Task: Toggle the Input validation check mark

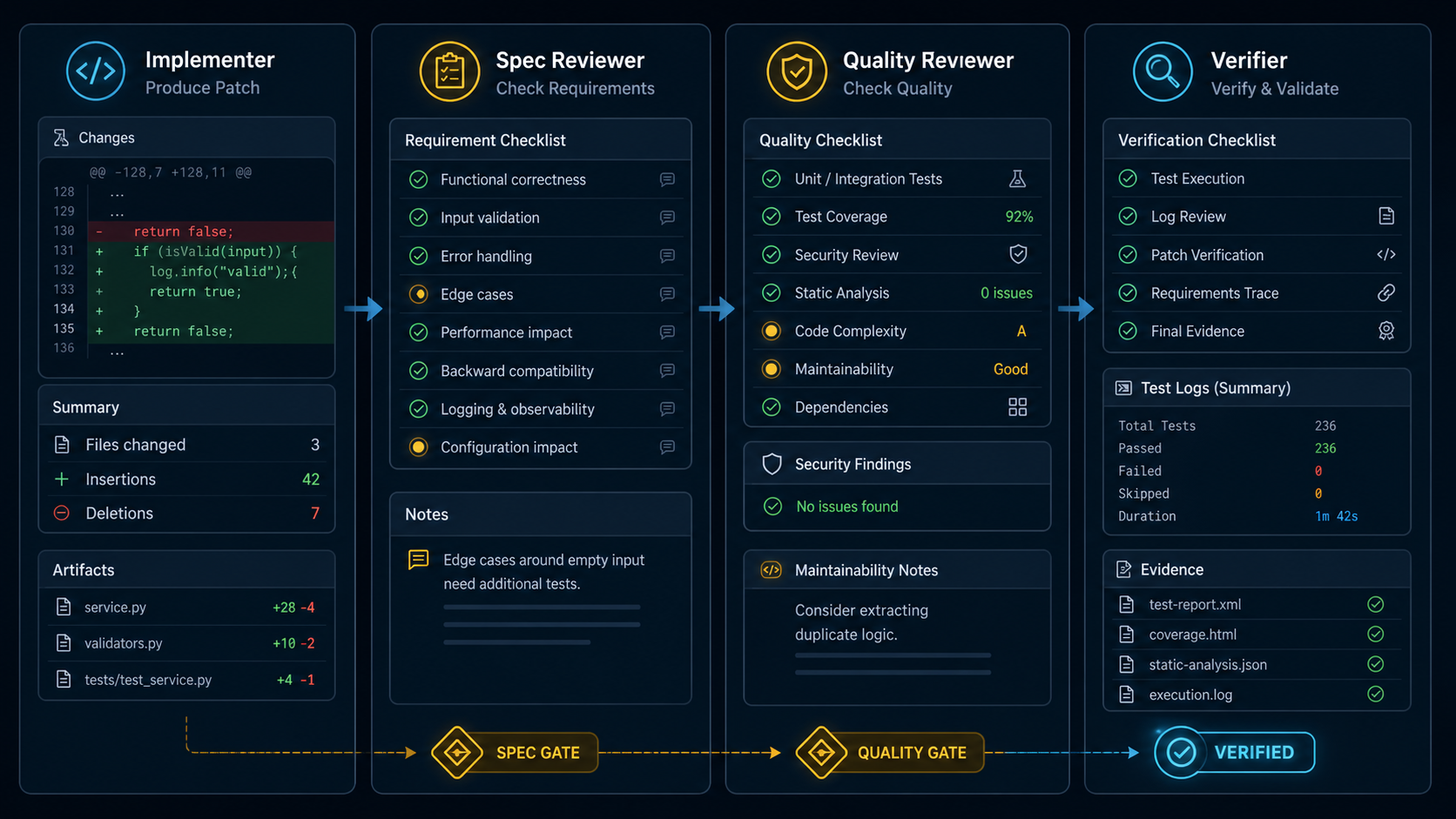Action: tap(419, 218)
